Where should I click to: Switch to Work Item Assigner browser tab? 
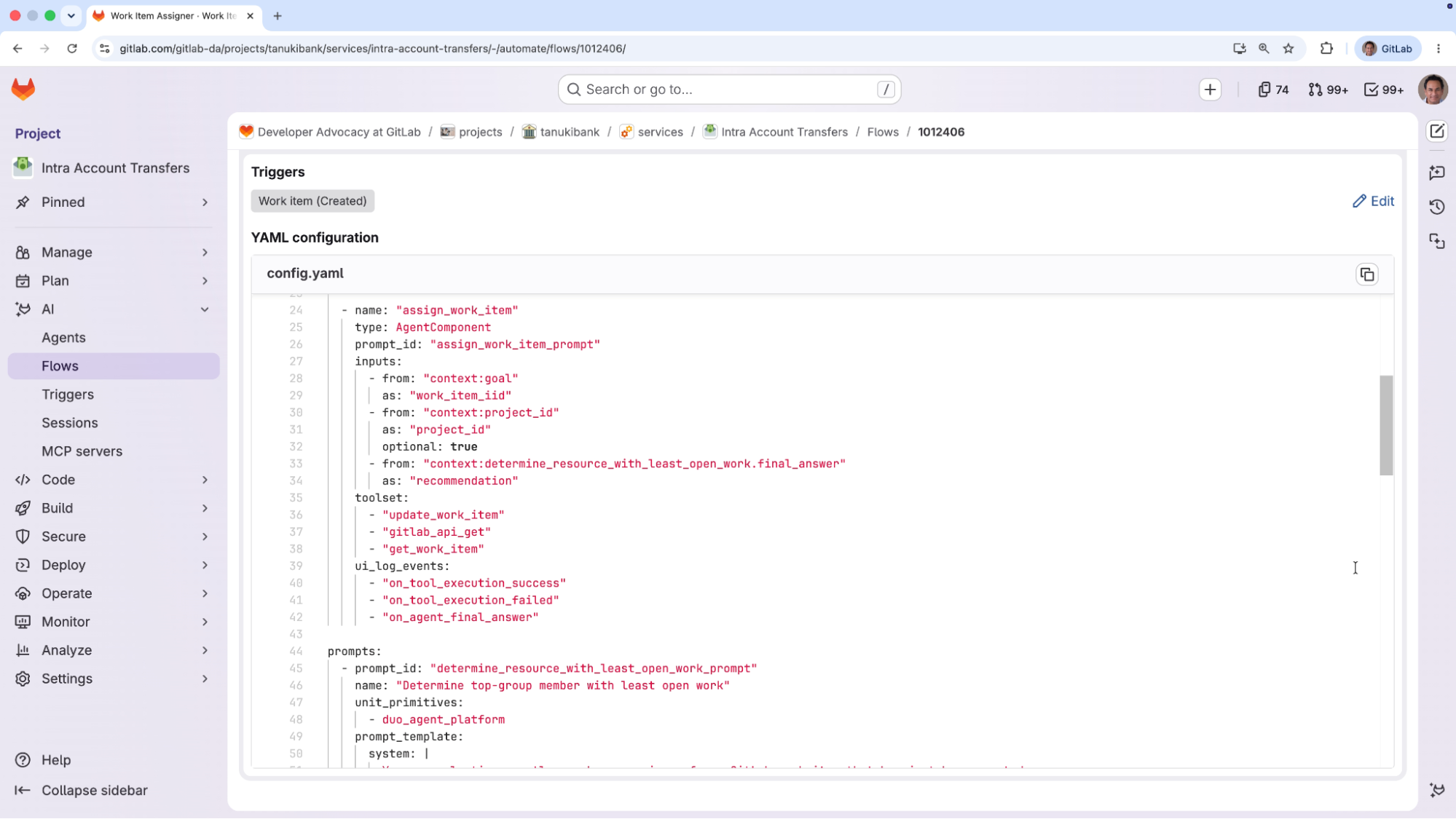(x=173, y=16)
